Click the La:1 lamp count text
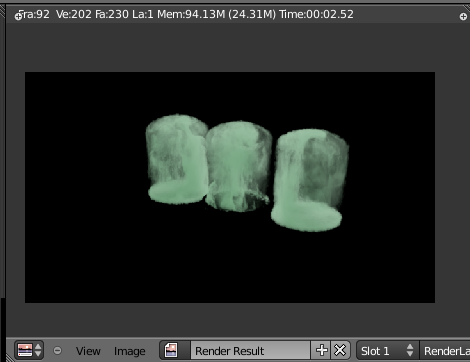The height and width of the screenshot is (362, 470). click(143, 14)
